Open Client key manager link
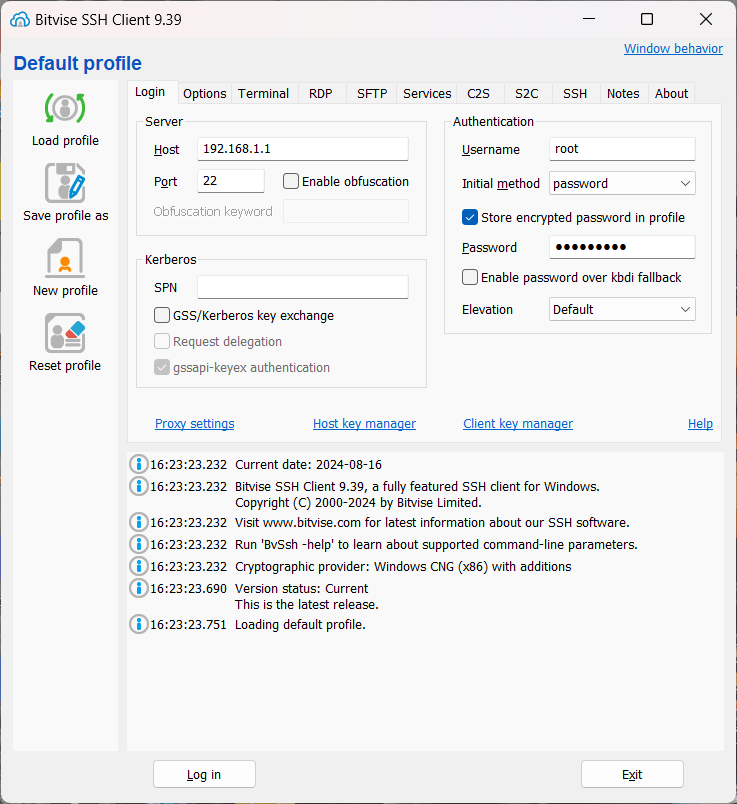The width and height of the screenshot is (737, 804). (x=518, y=424)
